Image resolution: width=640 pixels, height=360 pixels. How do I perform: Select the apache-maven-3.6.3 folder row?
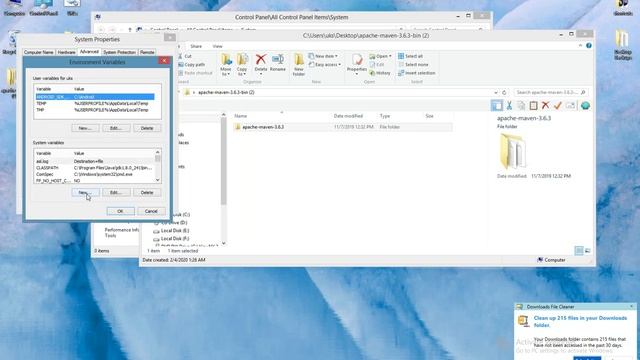(x=342, y=127)
